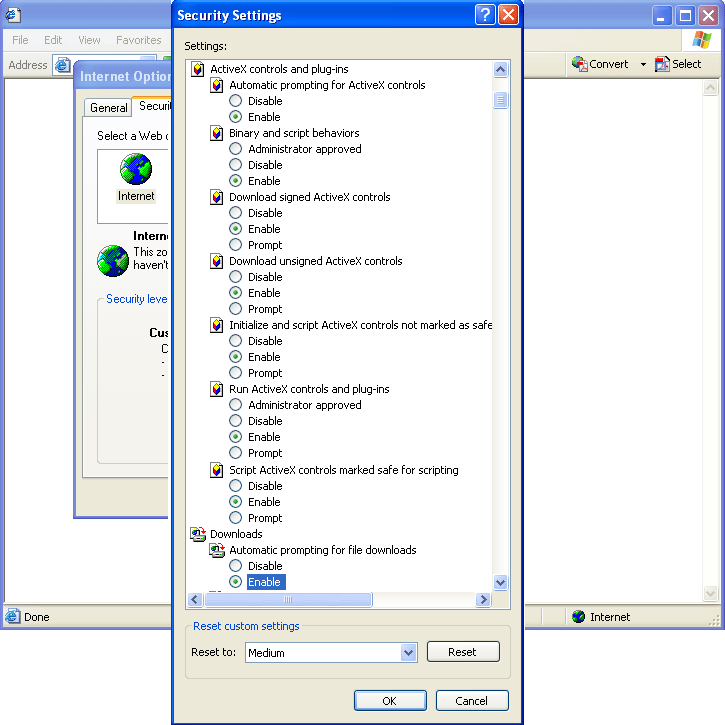This screenshot has width=725, height=725.
Task: Click the ActiveX controls and plug-ins category icon
Action: (x=197, y=69)
